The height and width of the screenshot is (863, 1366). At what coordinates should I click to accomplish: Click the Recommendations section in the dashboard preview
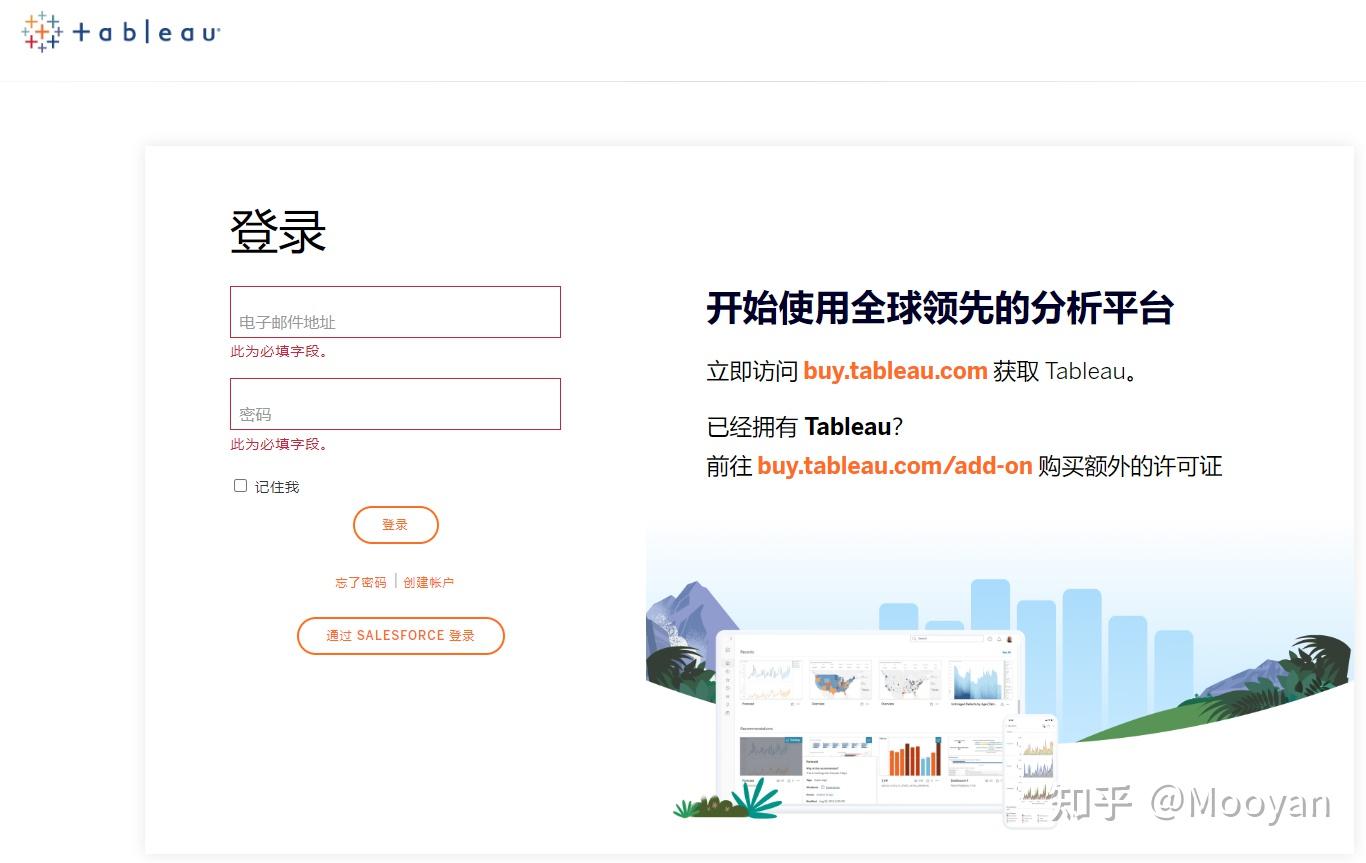click(756, 728)
